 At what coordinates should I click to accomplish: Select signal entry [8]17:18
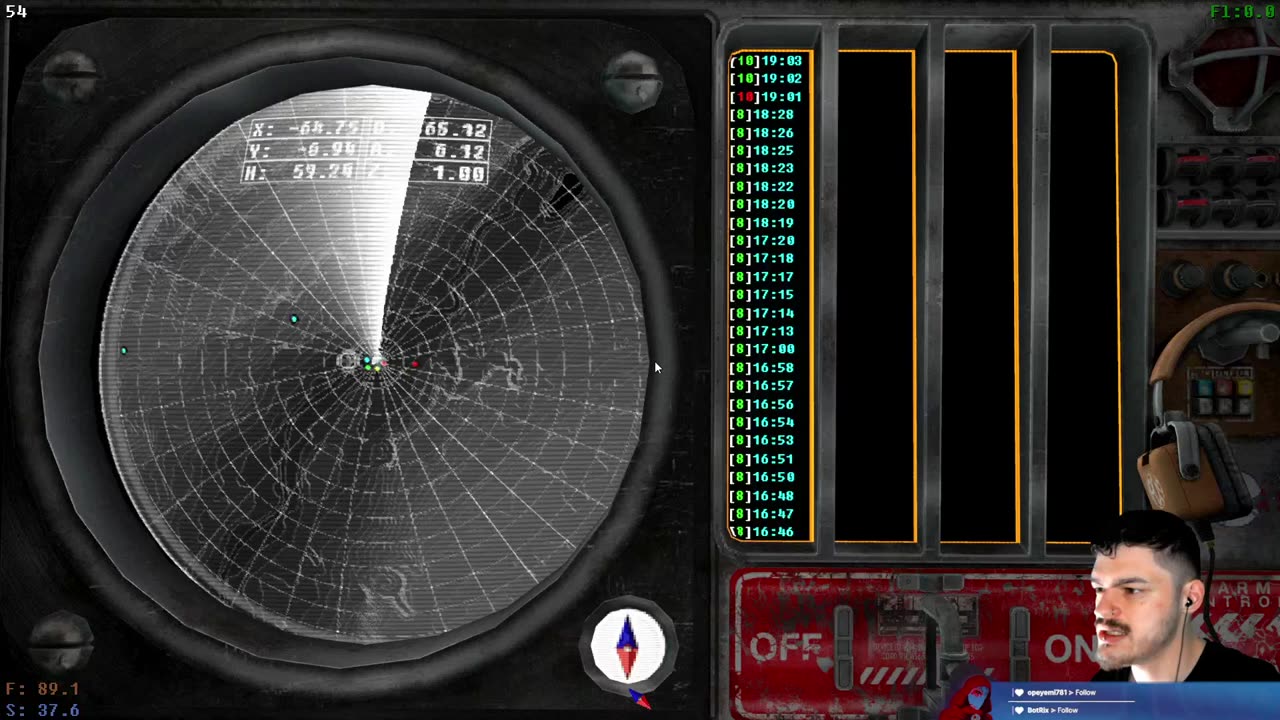[x=764, y=259]
